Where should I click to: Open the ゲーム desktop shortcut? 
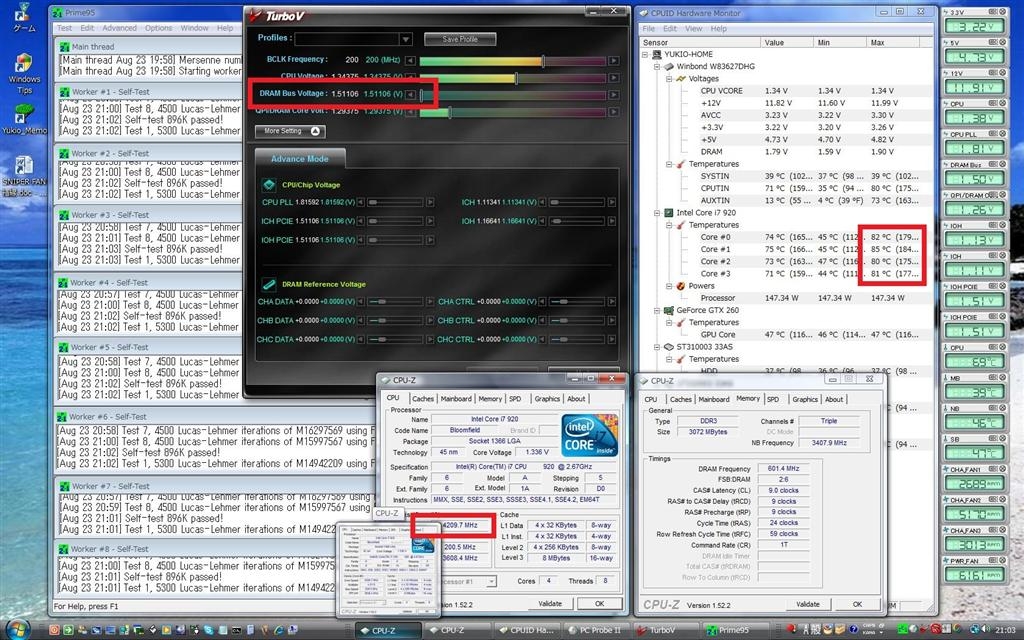pyautogui.click(x=24, y=18)
